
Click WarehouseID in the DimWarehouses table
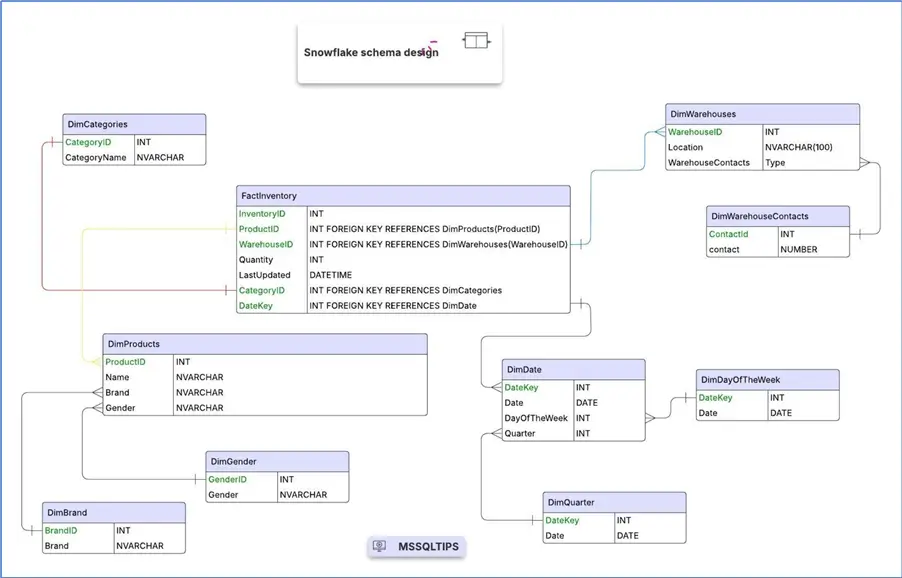[x=695, y=132]
